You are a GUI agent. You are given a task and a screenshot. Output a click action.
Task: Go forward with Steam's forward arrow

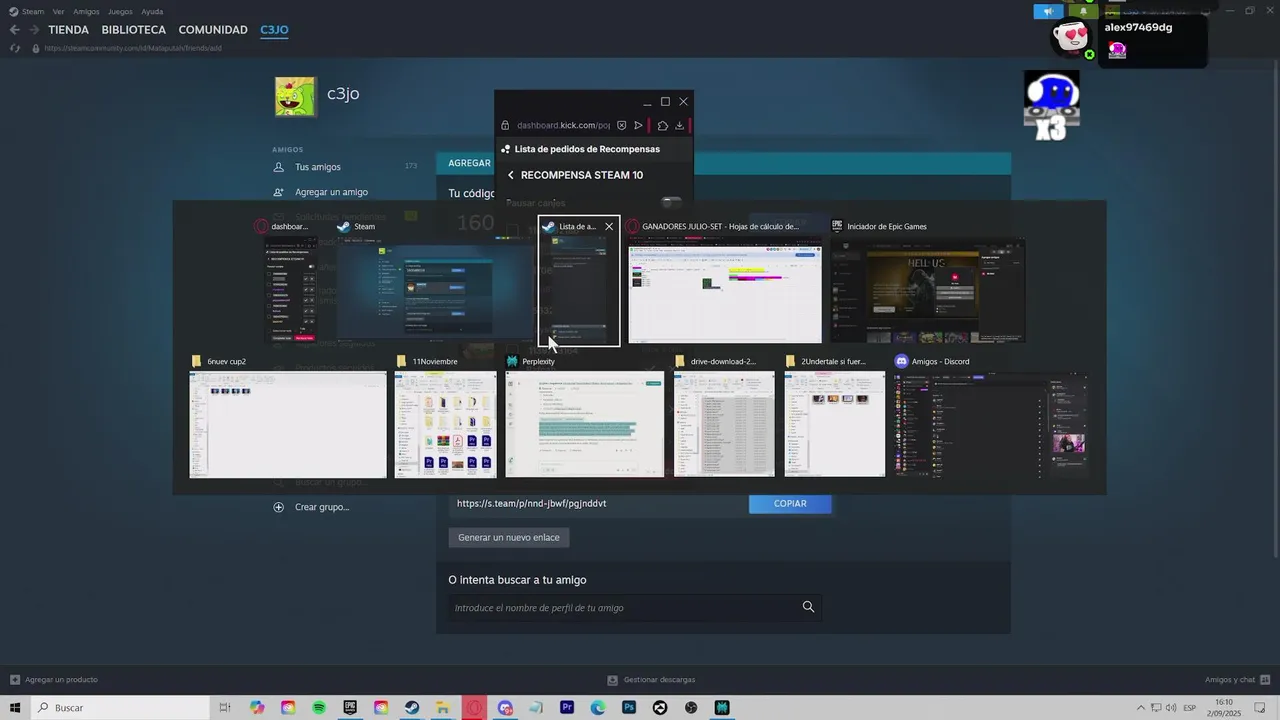click(34, 30)
